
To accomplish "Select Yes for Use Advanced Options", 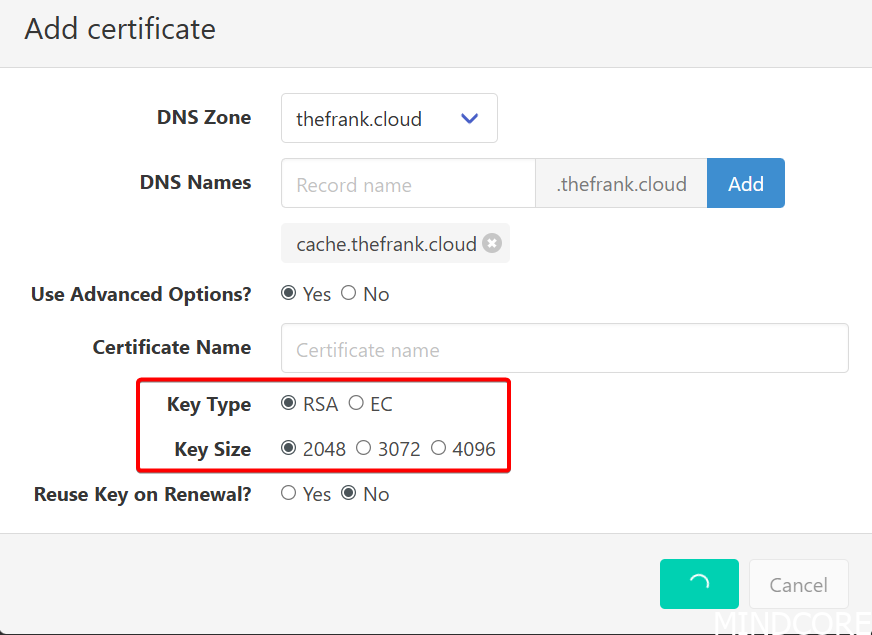I will pyautogui.click(x=289, y=294).
